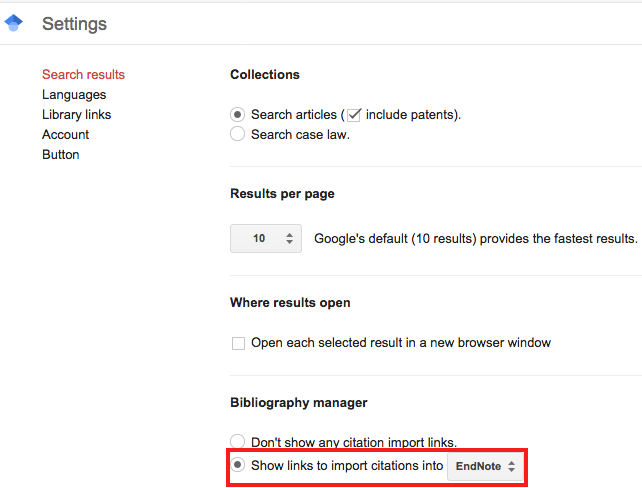
Task: Select the Search case law option
Action: pos(237,134)
